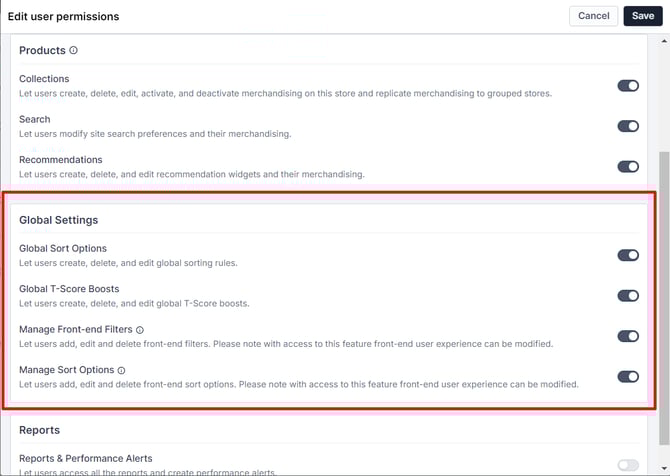Click the Global T-Score Boosts label
The image size is (670, 476).
[69, 289]
